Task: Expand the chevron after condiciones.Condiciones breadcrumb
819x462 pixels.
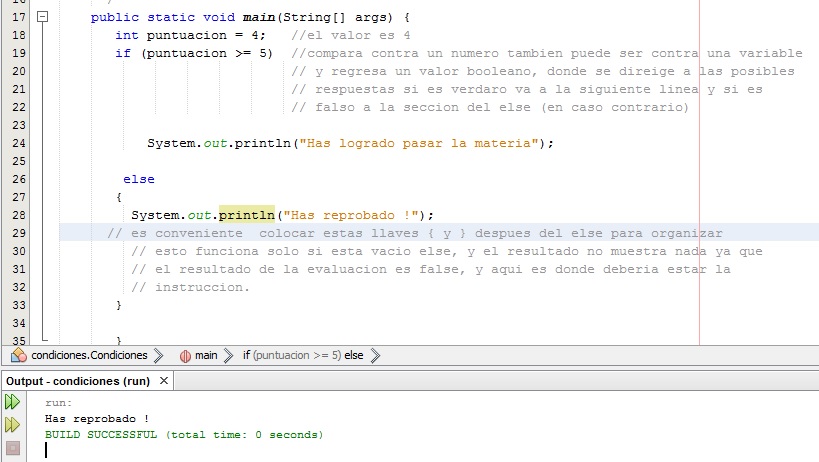Action: tap(160, 356)
